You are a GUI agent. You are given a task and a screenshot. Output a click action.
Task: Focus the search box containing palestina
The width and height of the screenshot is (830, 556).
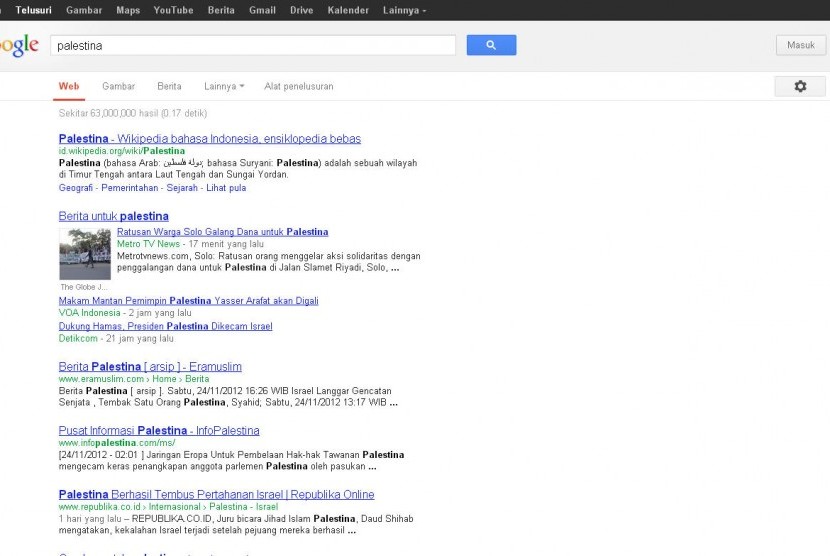click(x=253, y=46)
